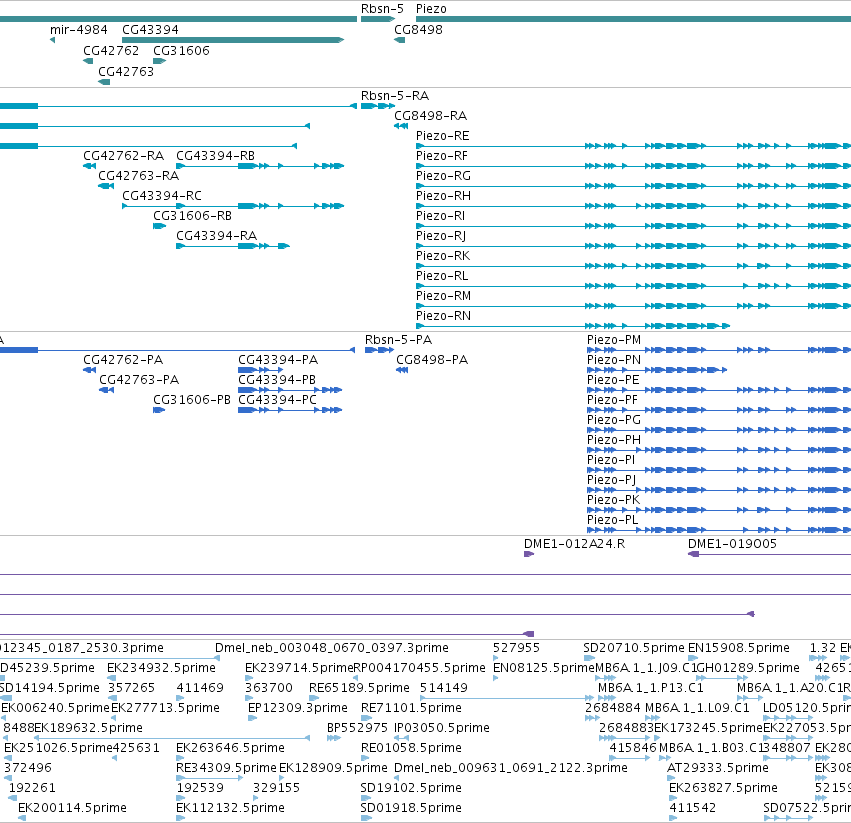The width and height of the screenshot is (851, 823).
Task: Click the AT29333.5prime EST label
Action: (717, 768)
